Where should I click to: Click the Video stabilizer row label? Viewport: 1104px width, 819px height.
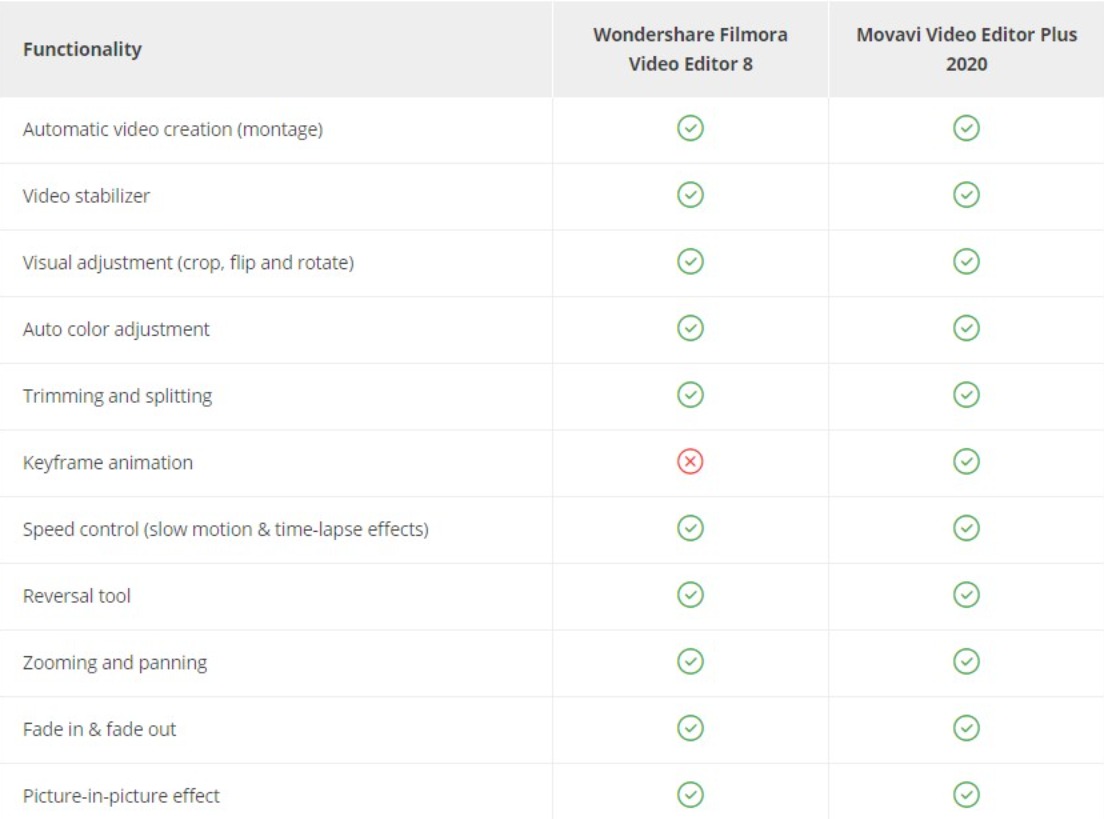click(x=86, y=196)
